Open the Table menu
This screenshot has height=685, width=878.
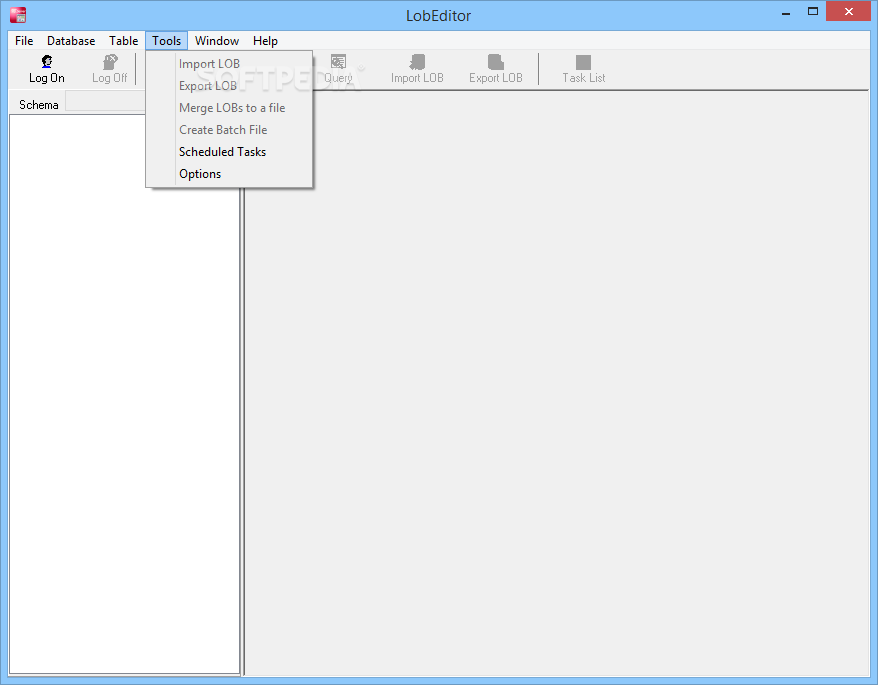124,41
